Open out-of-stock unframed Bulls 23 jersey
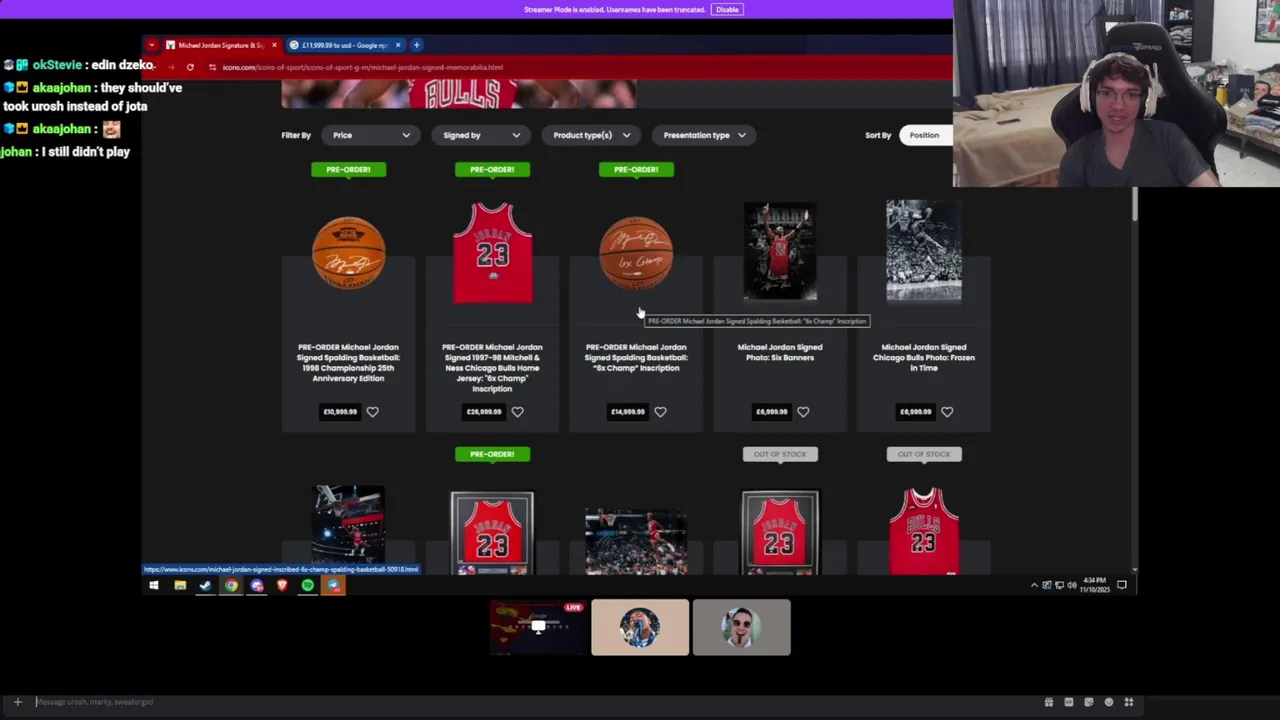This screenshot has width=1280, height=720. (x=924, y=531)
